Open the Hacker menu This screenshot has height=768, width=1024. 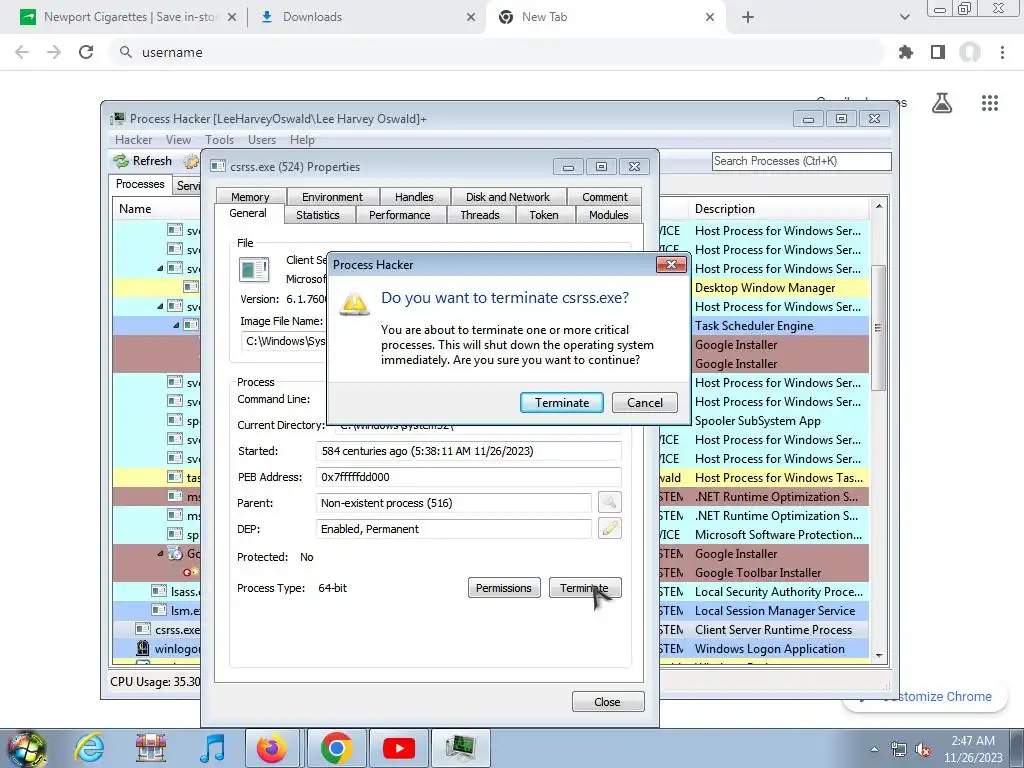coord(133,140)
